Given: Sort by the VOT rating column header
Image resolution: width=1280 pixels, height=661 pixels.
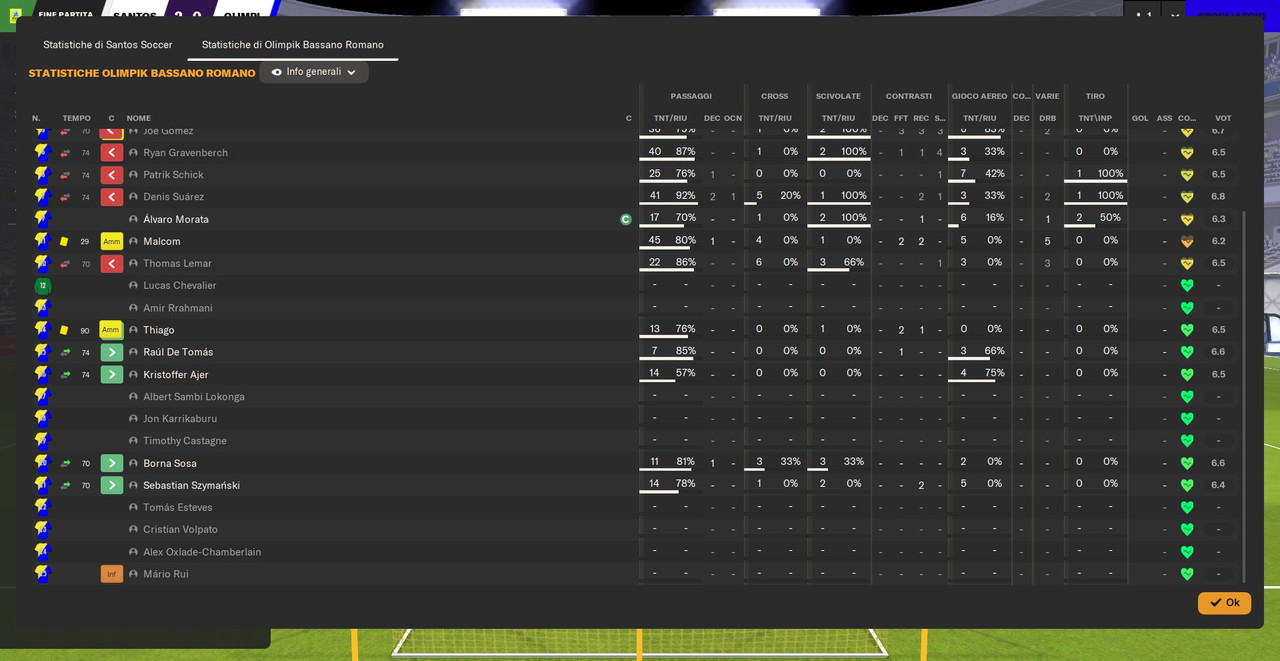Looking at the screenshot, I should (1223, 118).
